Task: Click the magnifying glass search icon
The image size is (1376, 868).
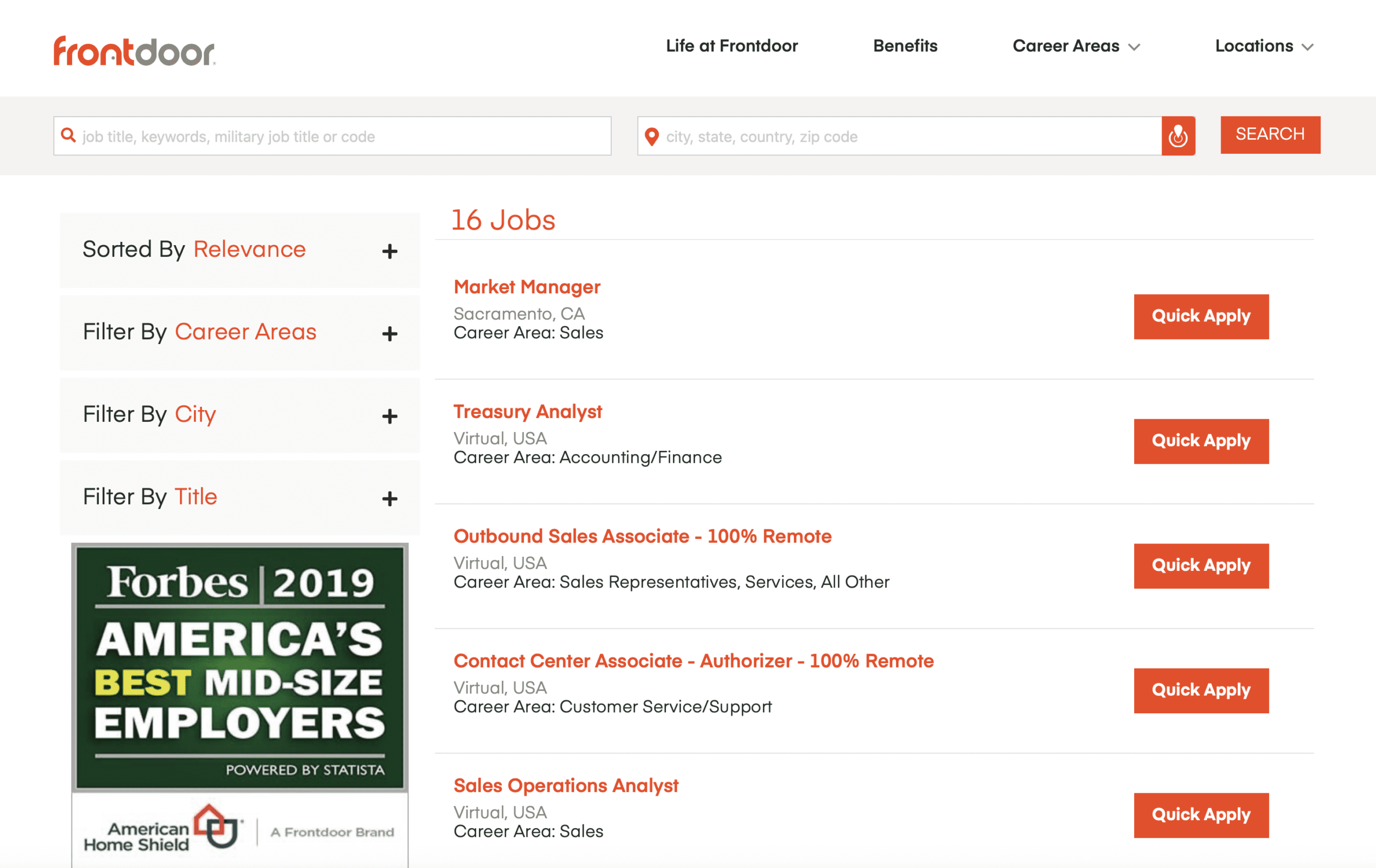Action: (69, 135)
